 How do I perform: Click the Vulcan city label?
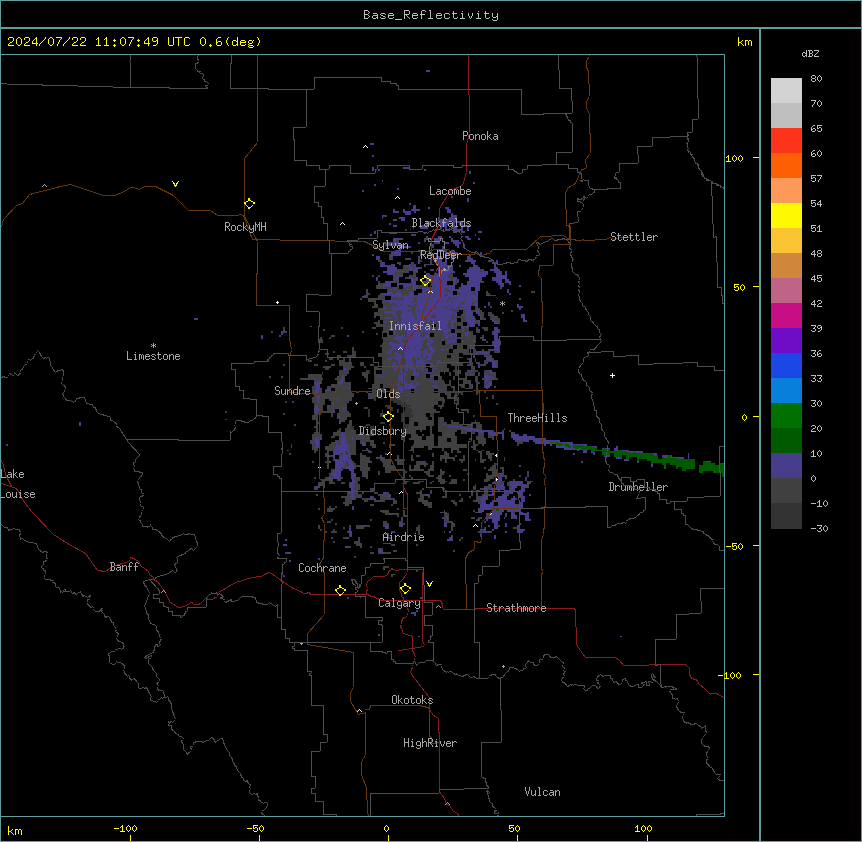click(x=543, y=792)
